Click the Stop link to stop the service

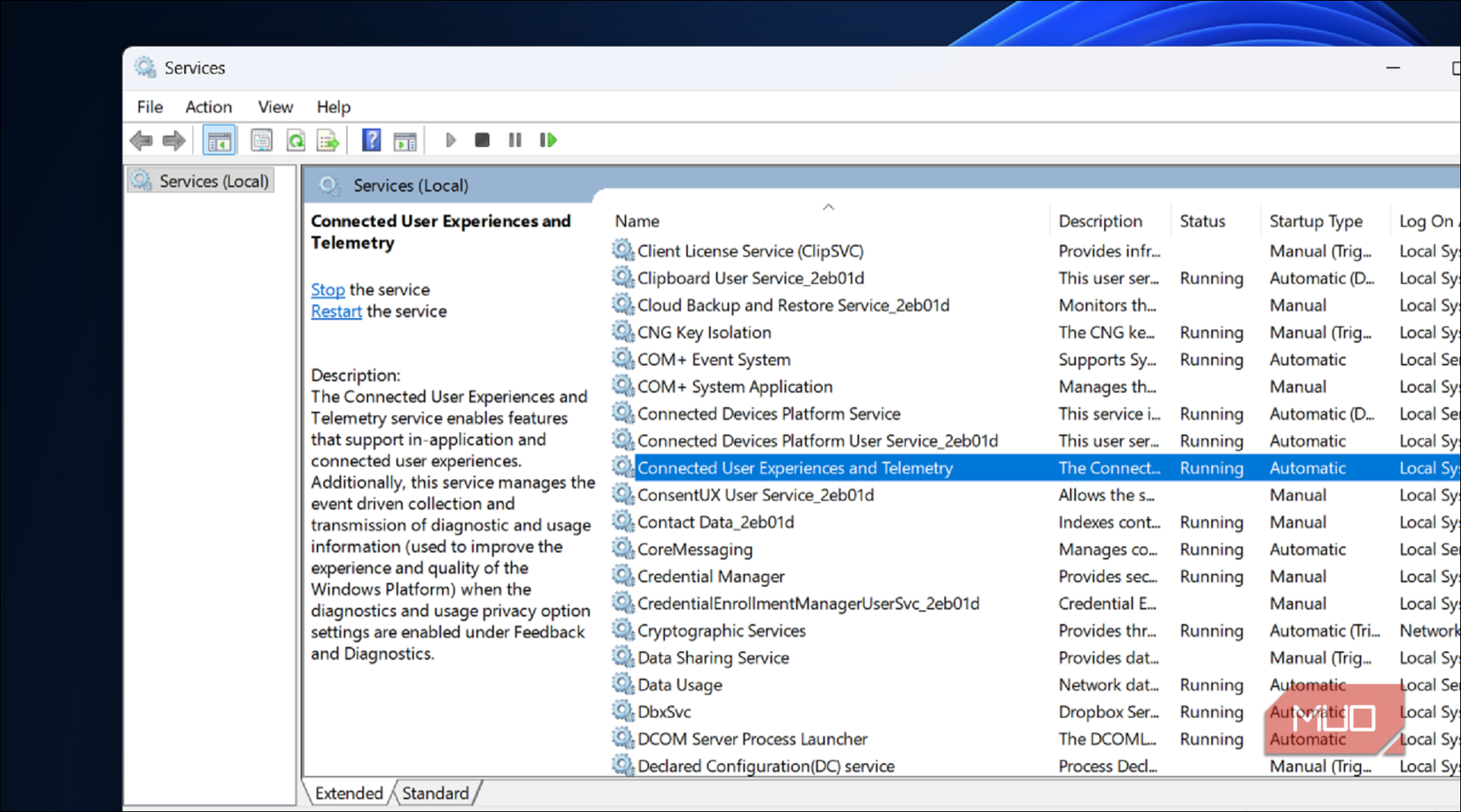click(x=327, y=290)
